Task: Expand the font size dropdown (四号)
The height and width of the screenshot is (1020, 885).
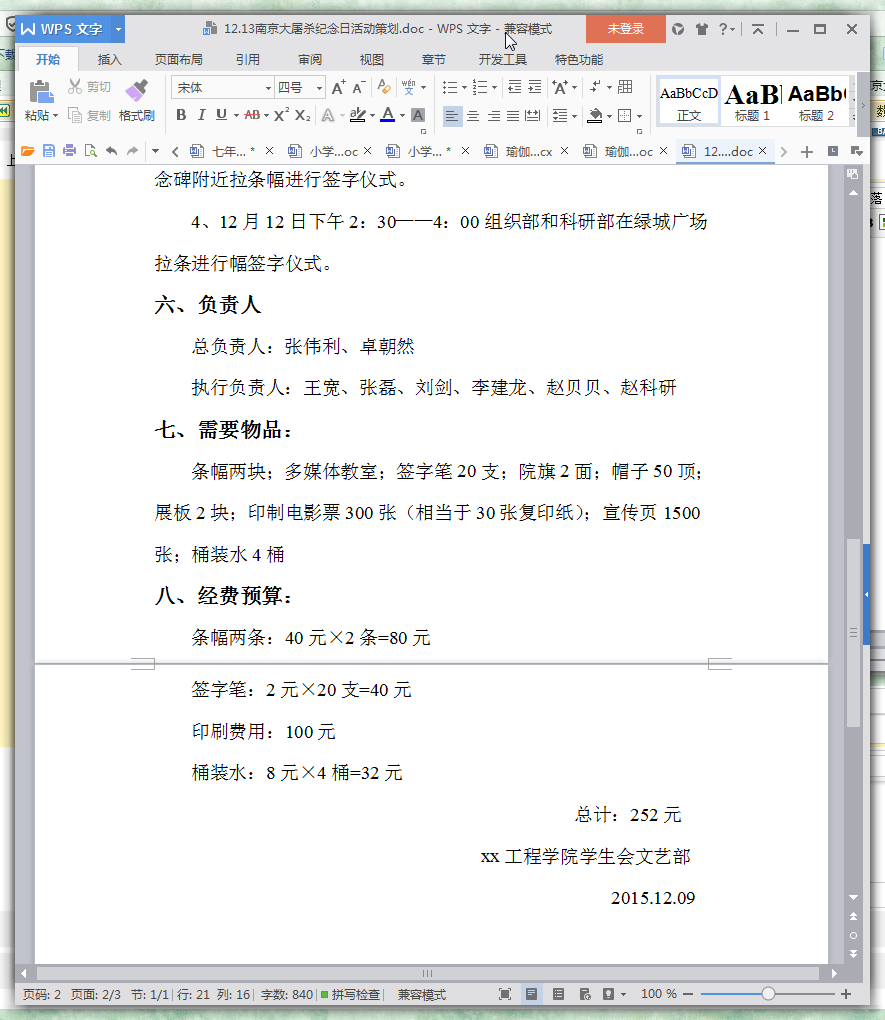Action: point(319,88)
